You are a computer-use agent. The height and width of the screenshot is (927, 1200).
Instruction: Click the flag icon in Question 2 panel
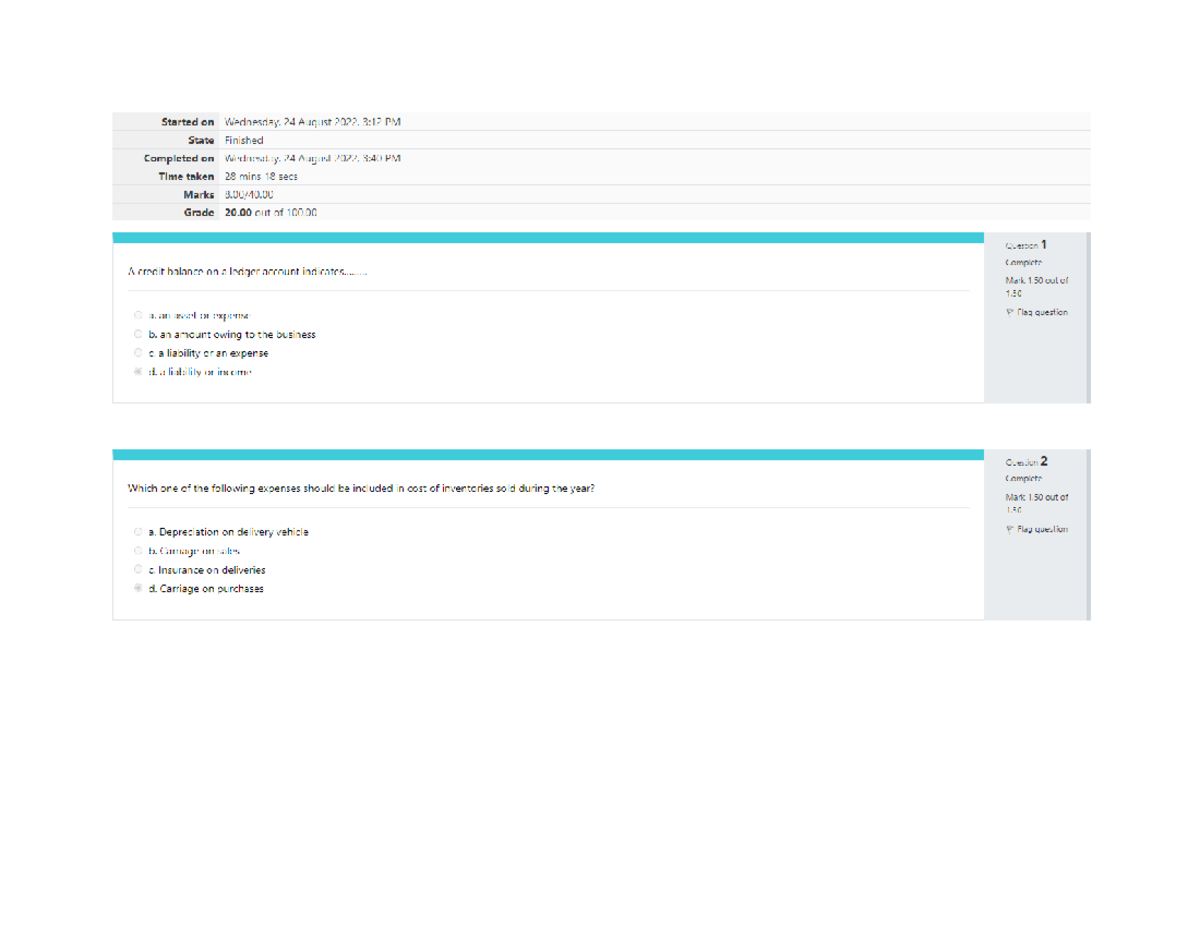tap(1011, 529)
